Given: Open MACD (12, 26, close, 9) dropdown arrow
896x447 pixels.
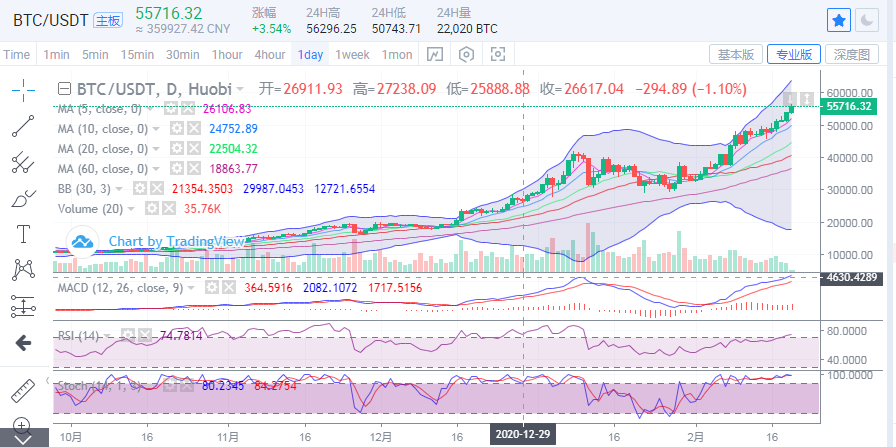Looking at the screenshot, I should click(x=191, y=288).
